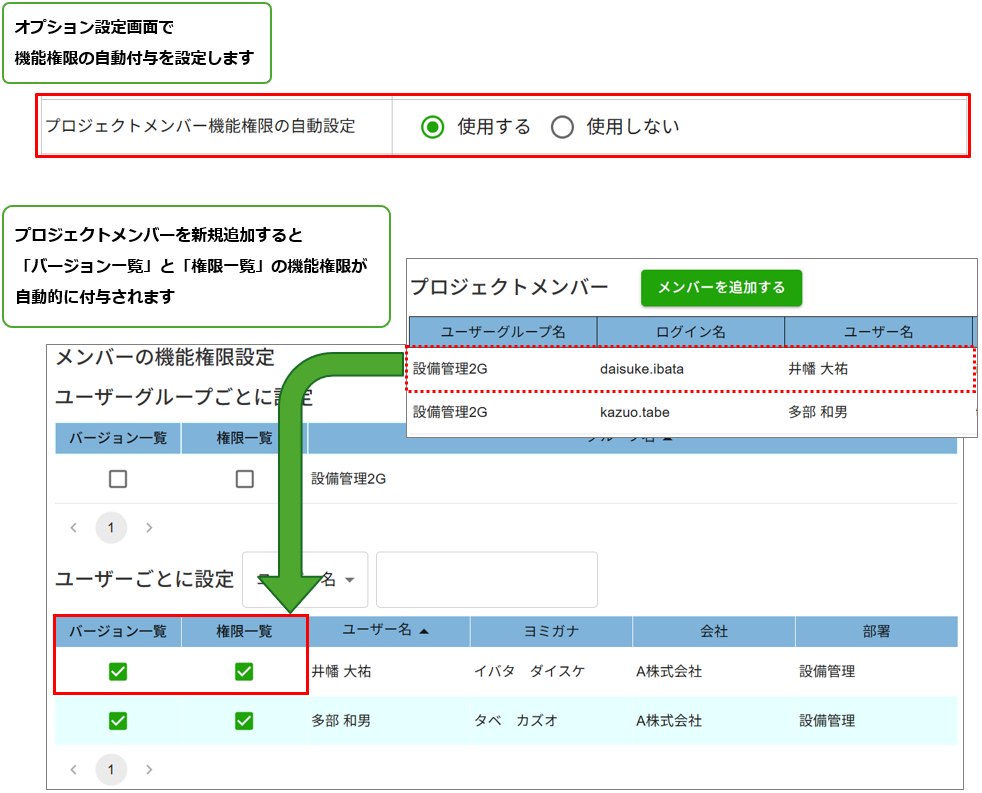This screenshot has height=793, width=982.
Task: Check バージョン一覧 box for 設備管理2G group
Action: pos(118,479)
